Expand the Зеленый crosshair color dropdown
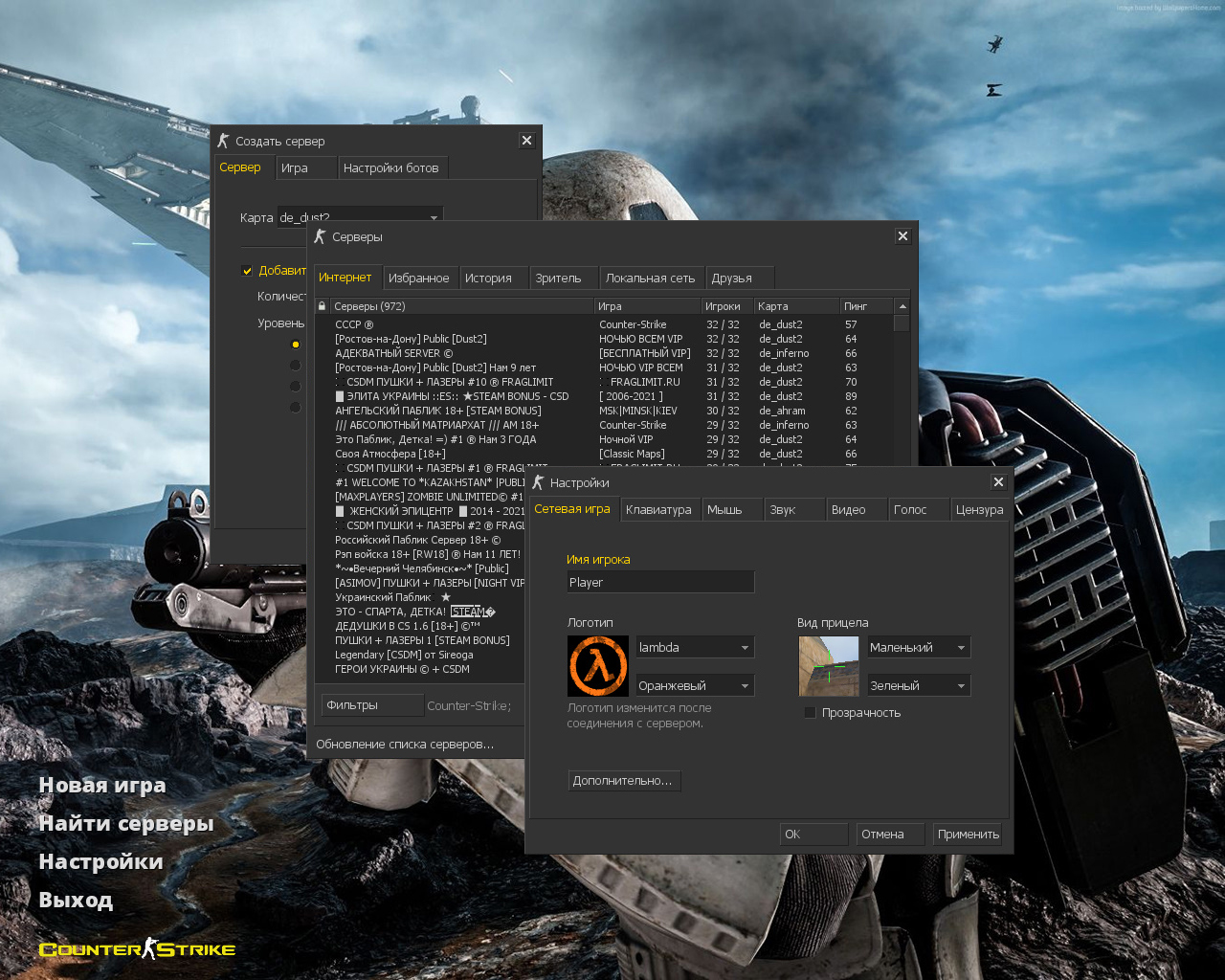 [x=961, y=686]
